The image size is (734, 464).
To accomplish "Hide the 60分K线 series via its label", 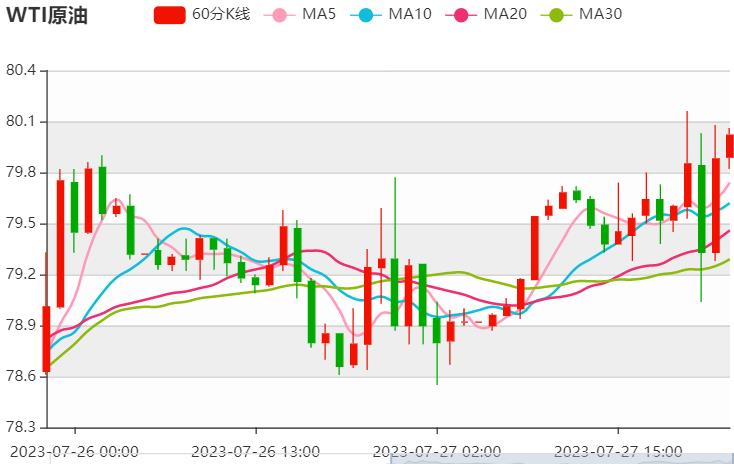I will 220,15.
